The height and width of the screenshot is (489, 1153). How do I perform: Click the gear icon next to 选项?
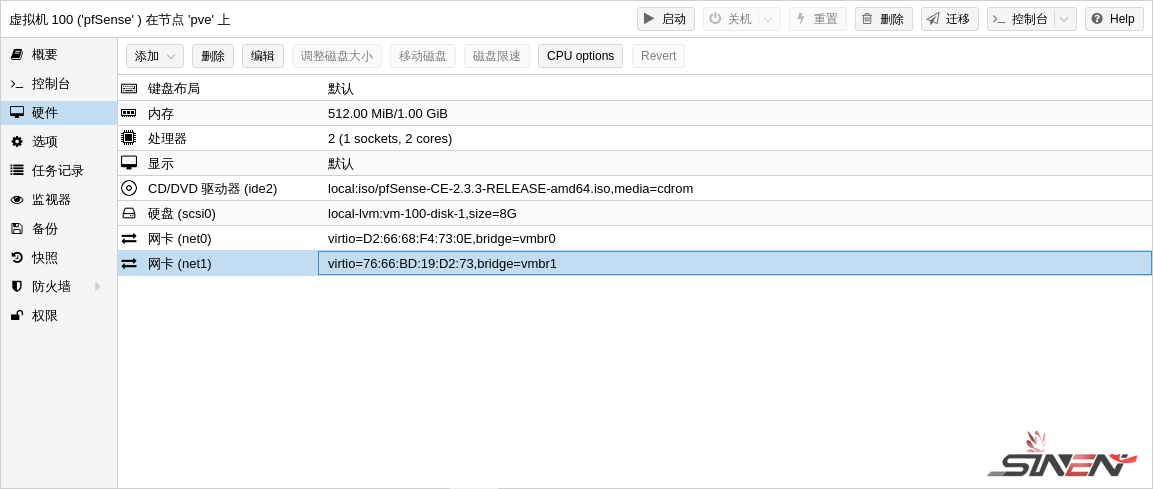17,142
